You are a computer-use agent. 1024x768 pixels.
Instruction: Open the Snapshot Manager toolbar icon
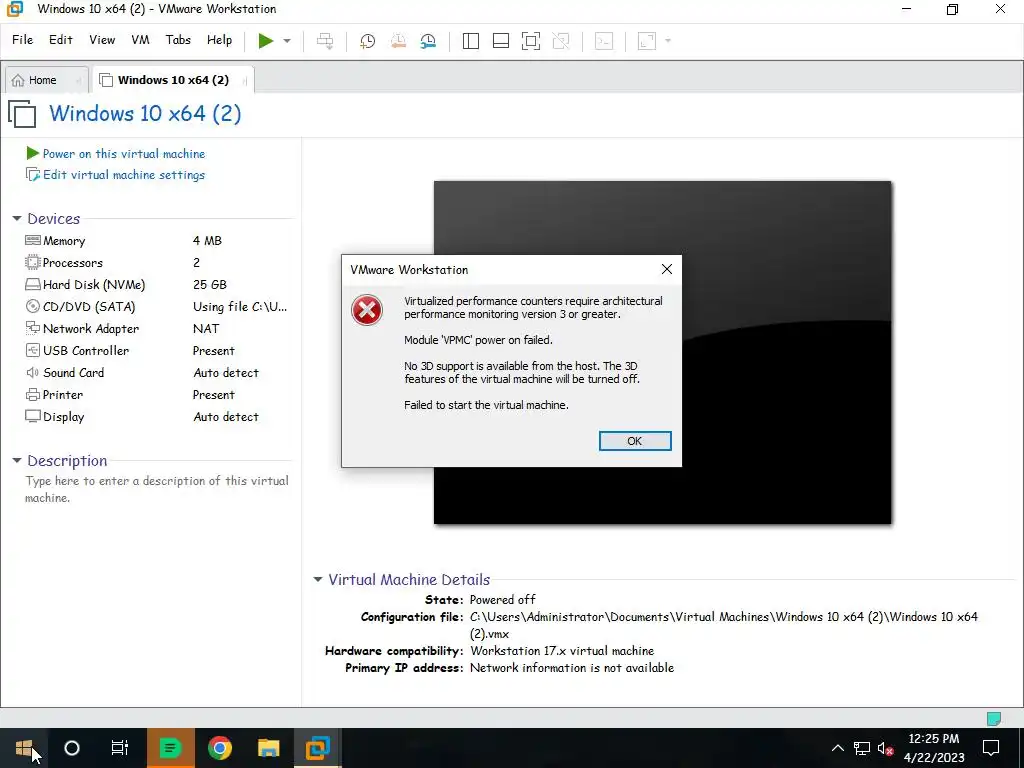[428, 40]
